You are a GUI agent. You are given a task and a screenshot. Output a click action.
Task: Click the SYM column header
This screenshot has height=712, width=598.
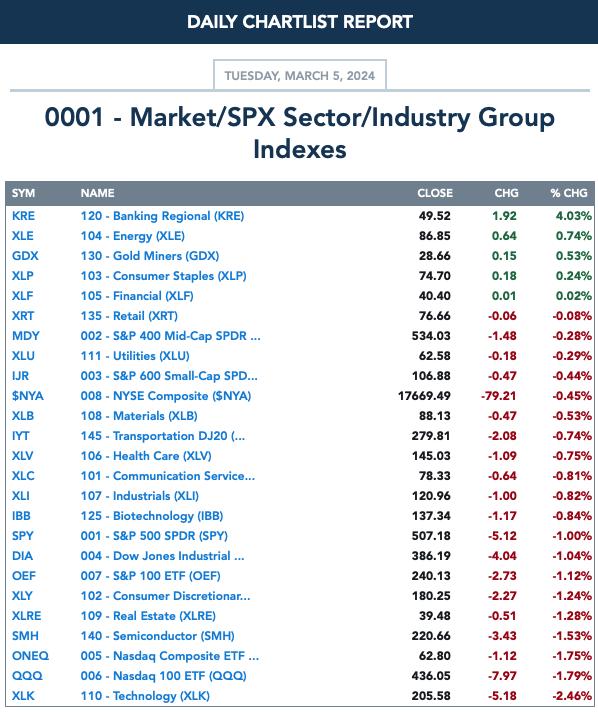(23, 193)
